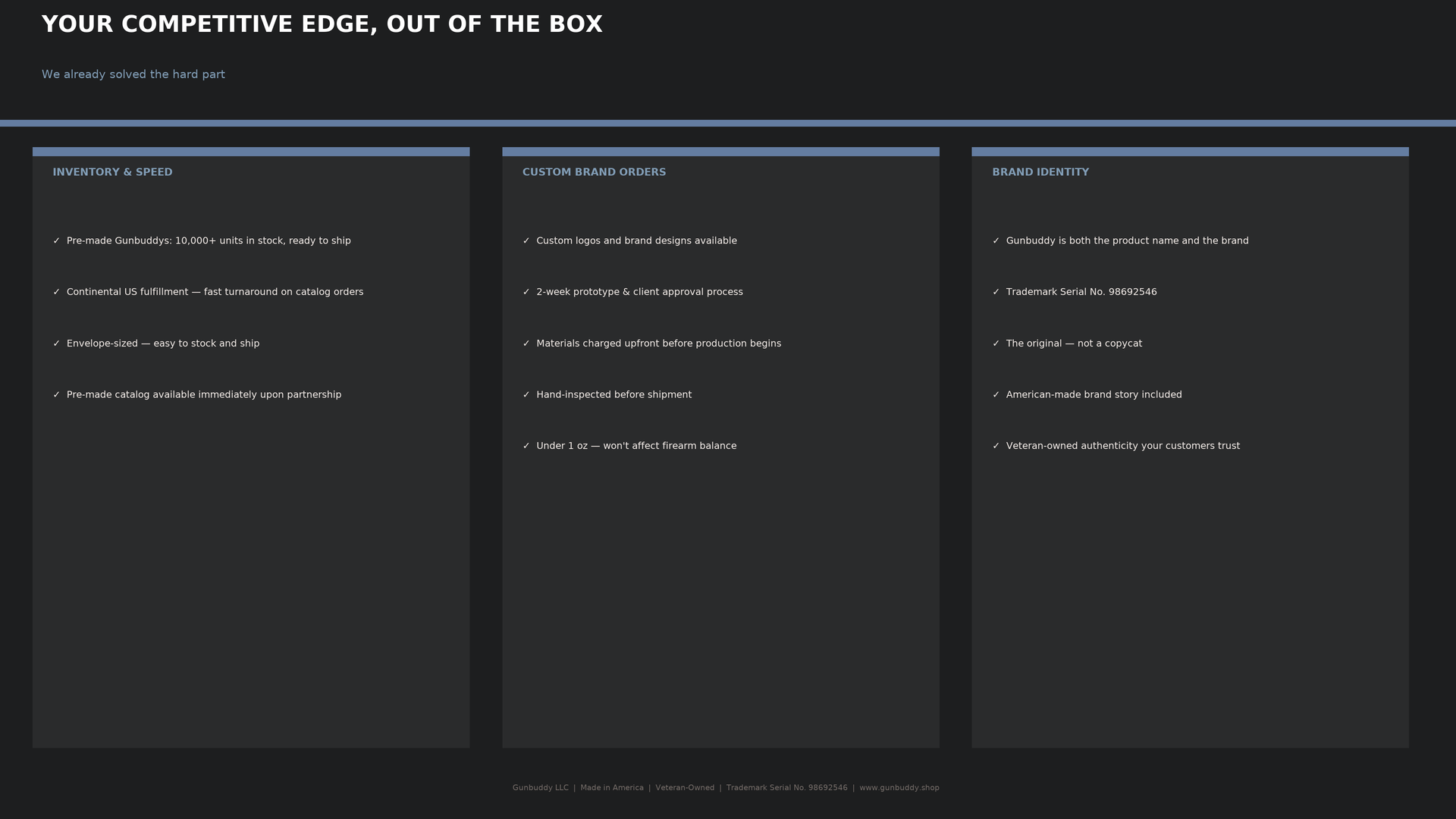The height and width of the screenshot is (819, 1456).
Task: Click 'Gunbuddy LLC' in the footer
Action: (x=540, y=788)
